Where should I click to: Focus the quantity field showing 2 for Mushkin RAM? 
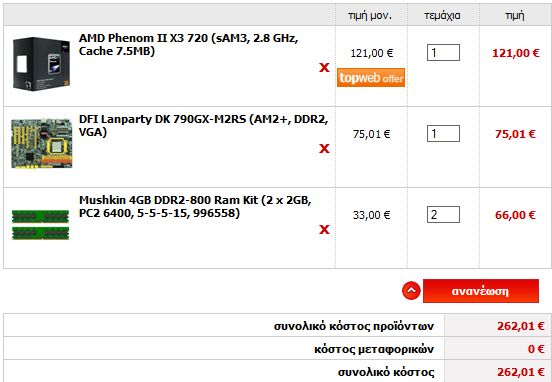[443, 214]
